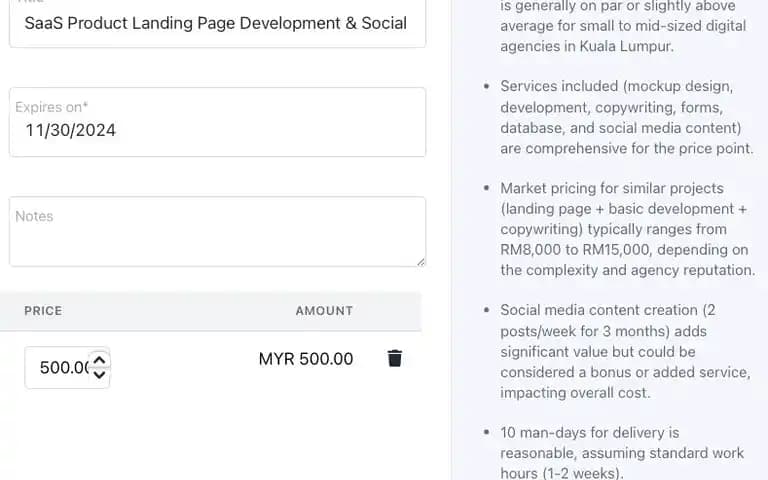
Task: Grab the Notes textarea resize handle
Action: (x=421, y=262)
